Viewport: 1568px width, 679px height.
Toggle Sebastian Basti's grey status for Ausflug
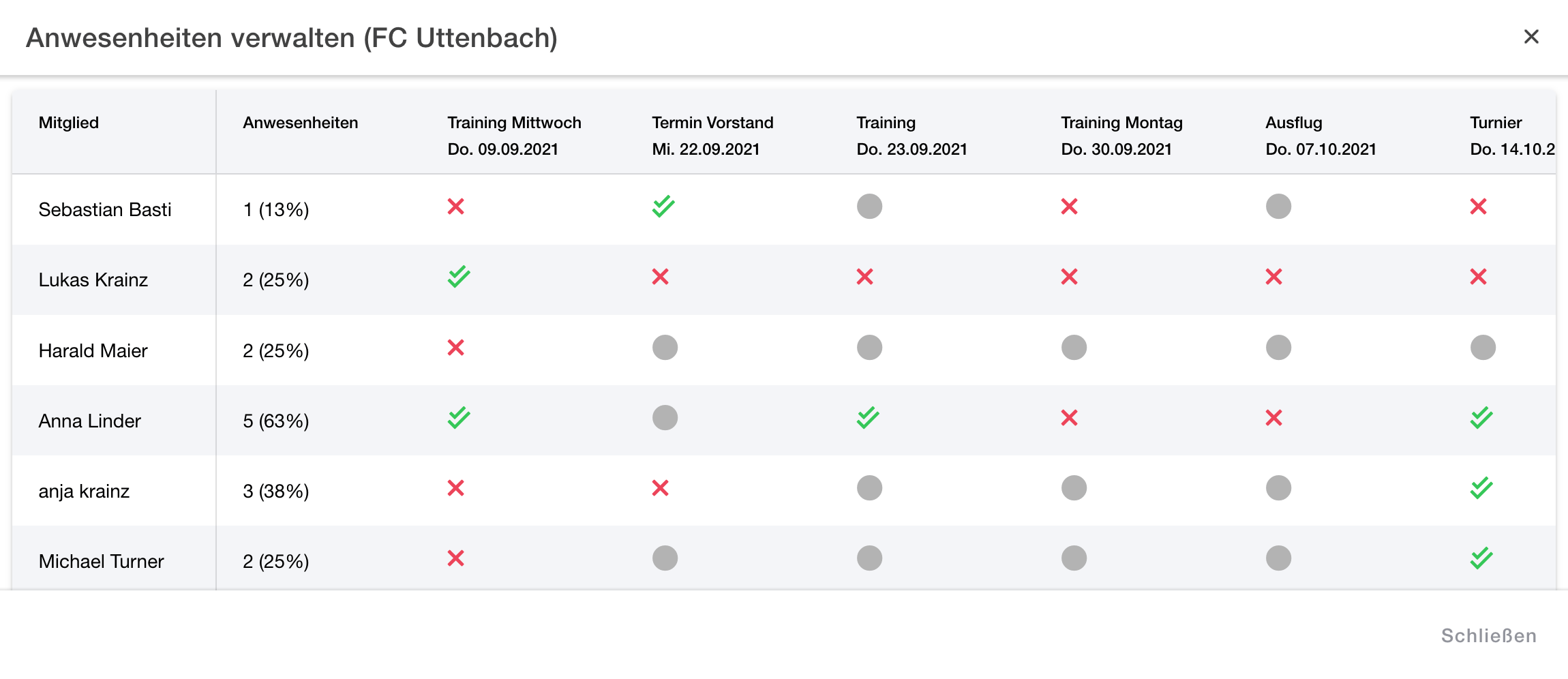(1278, 207)
